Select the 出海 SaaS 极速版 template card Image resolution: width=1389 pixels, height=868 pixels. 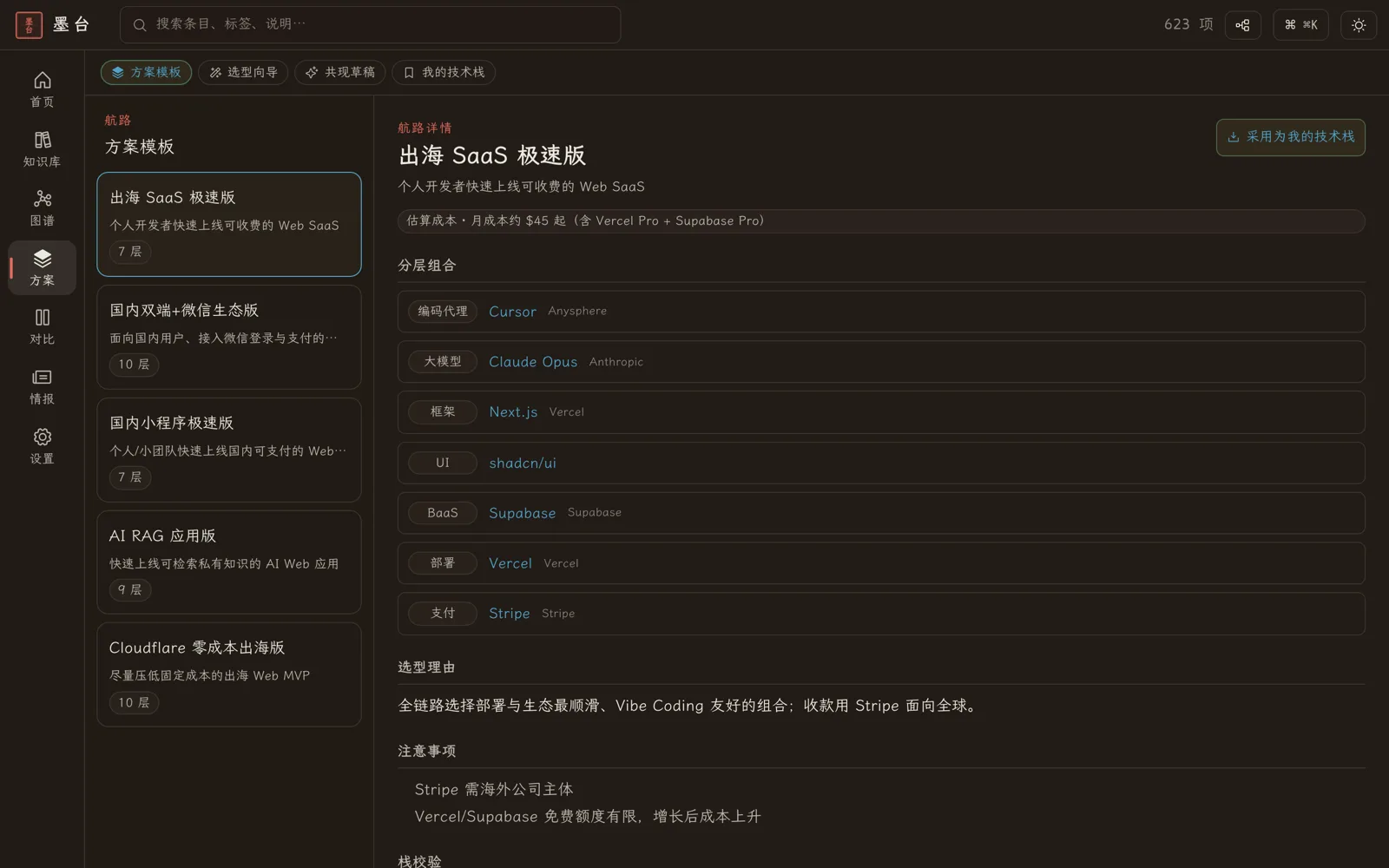(229, 224)
